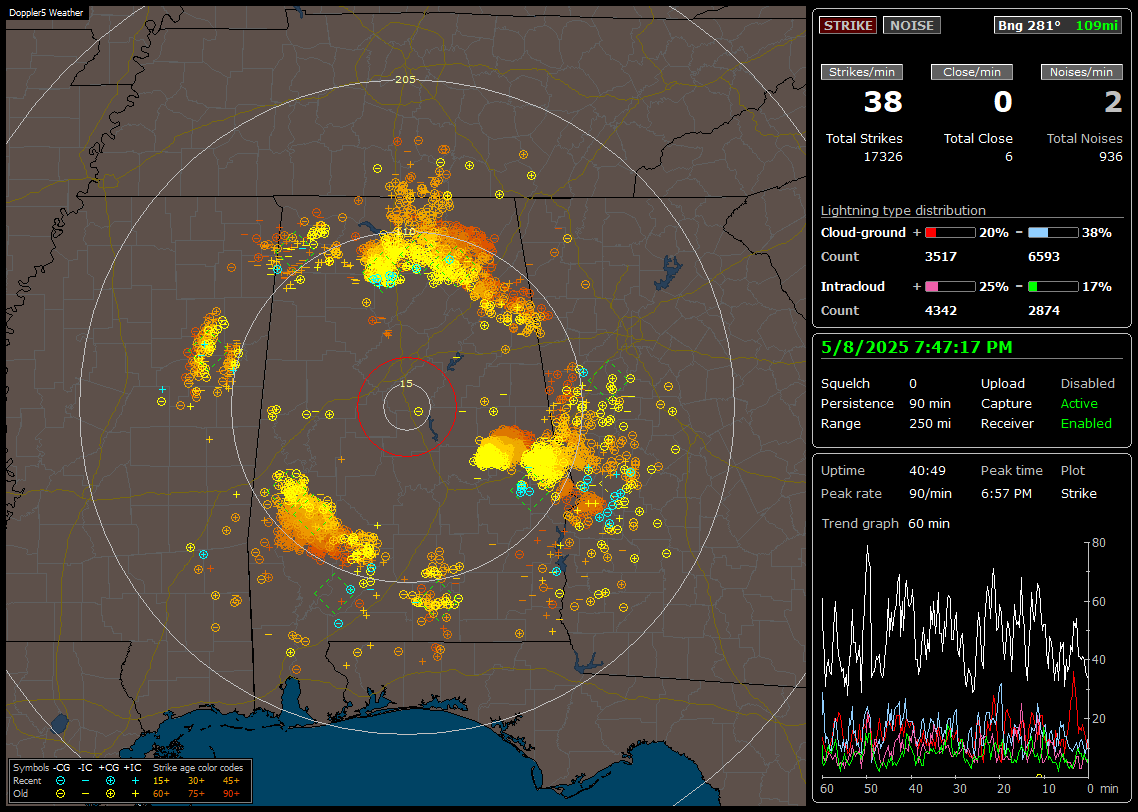
Task: Click the red STRIKE indicator
Action: 848,25
